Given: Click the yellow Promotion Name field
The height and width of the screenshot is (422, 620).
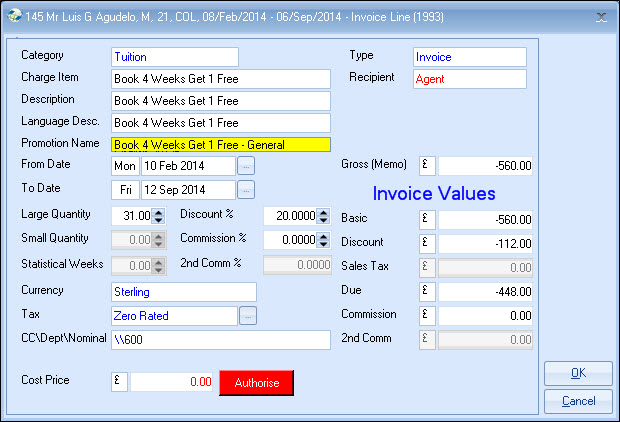Looking at the screenshot, I should (220, 145).
